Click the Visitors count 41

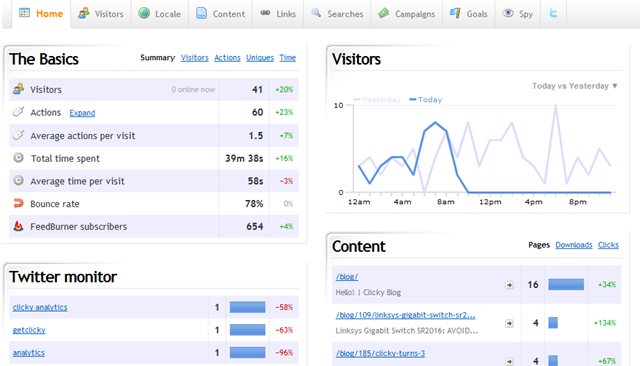(257, 89)
